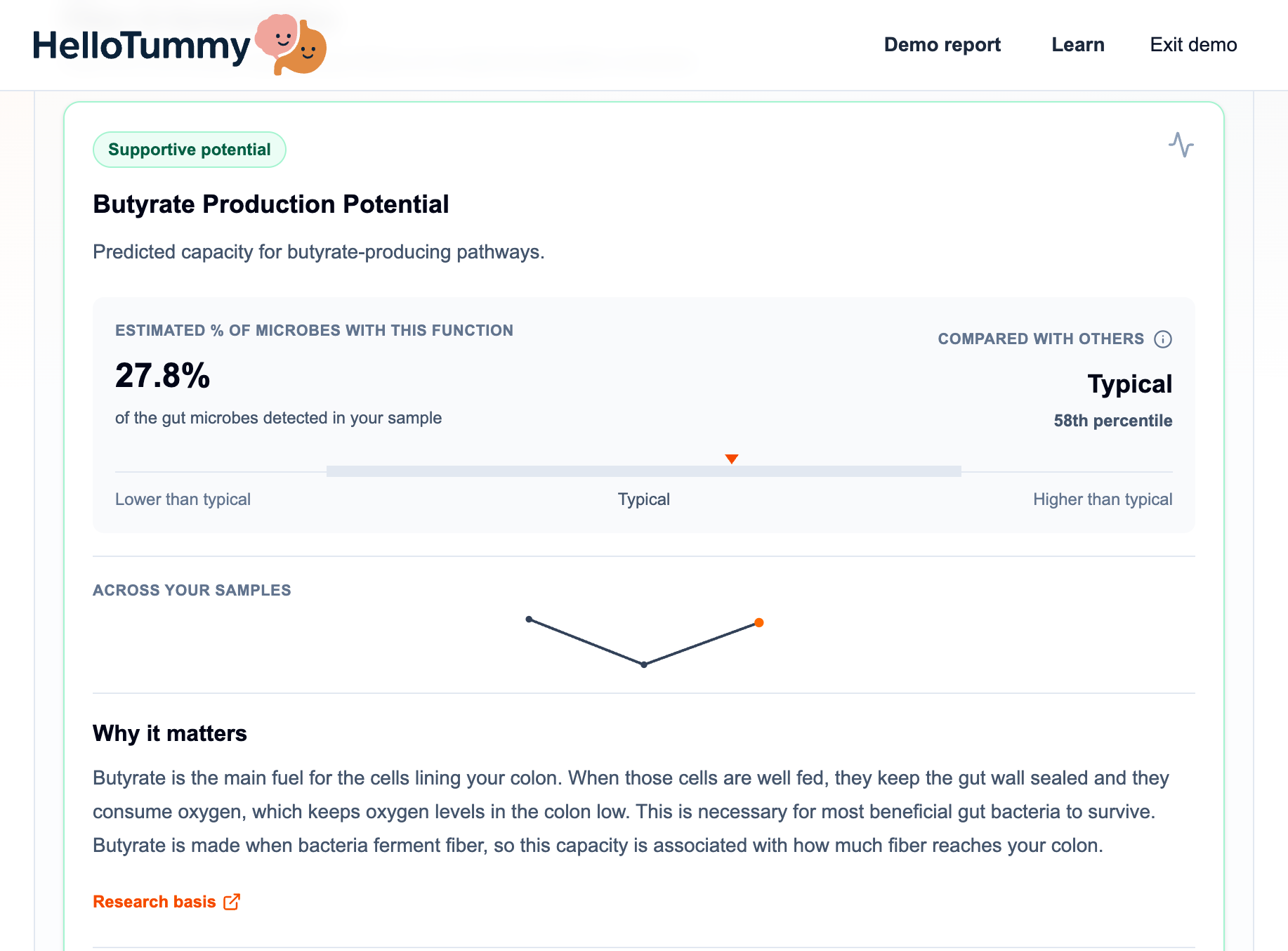The image size is (1288, 951).
Task: Click the Butyrate Production Potential heading
Action: 271,204
